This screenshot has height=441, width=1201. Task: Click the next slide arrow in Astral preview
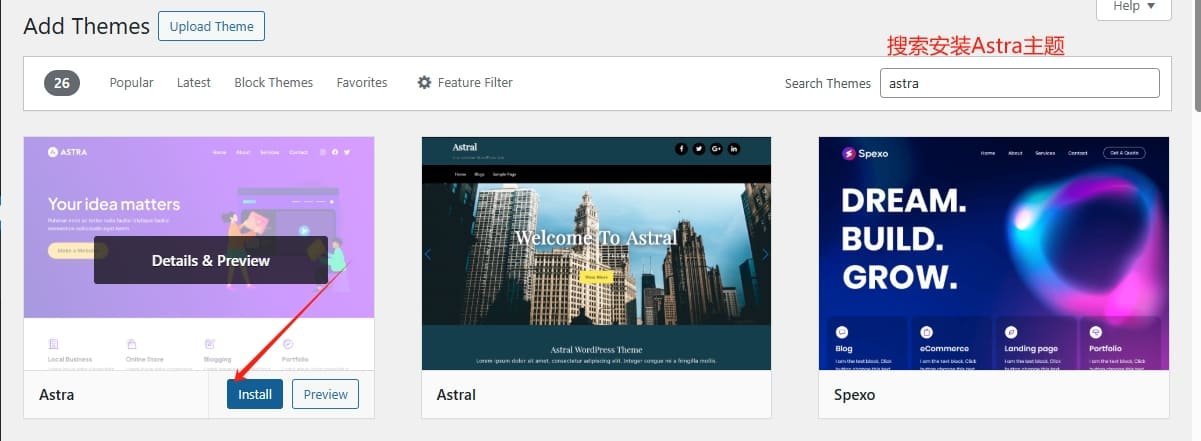pos(765,254)
